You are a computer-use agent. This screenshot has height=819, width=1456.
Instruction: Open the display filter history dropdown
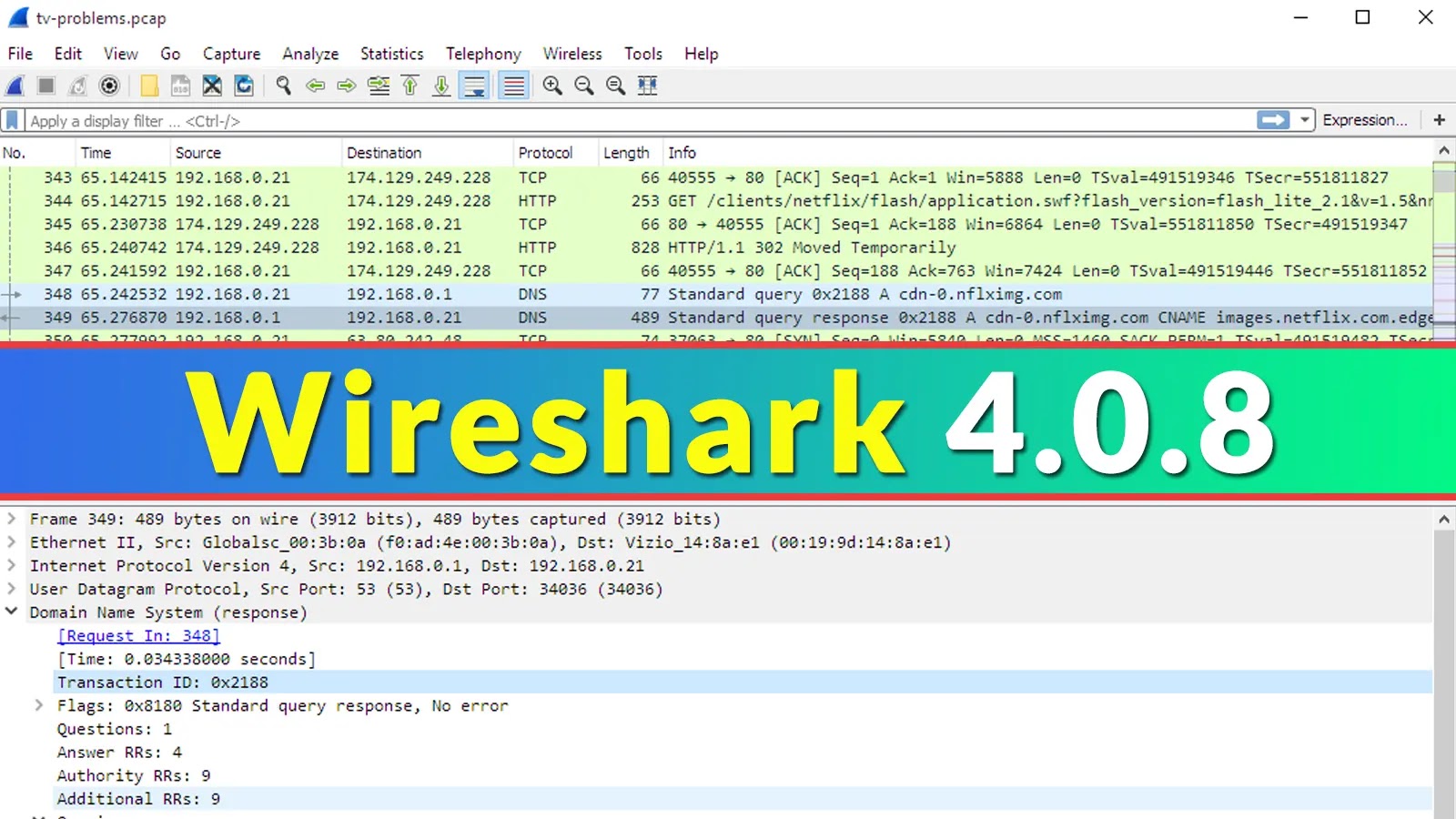(1305, 120)
